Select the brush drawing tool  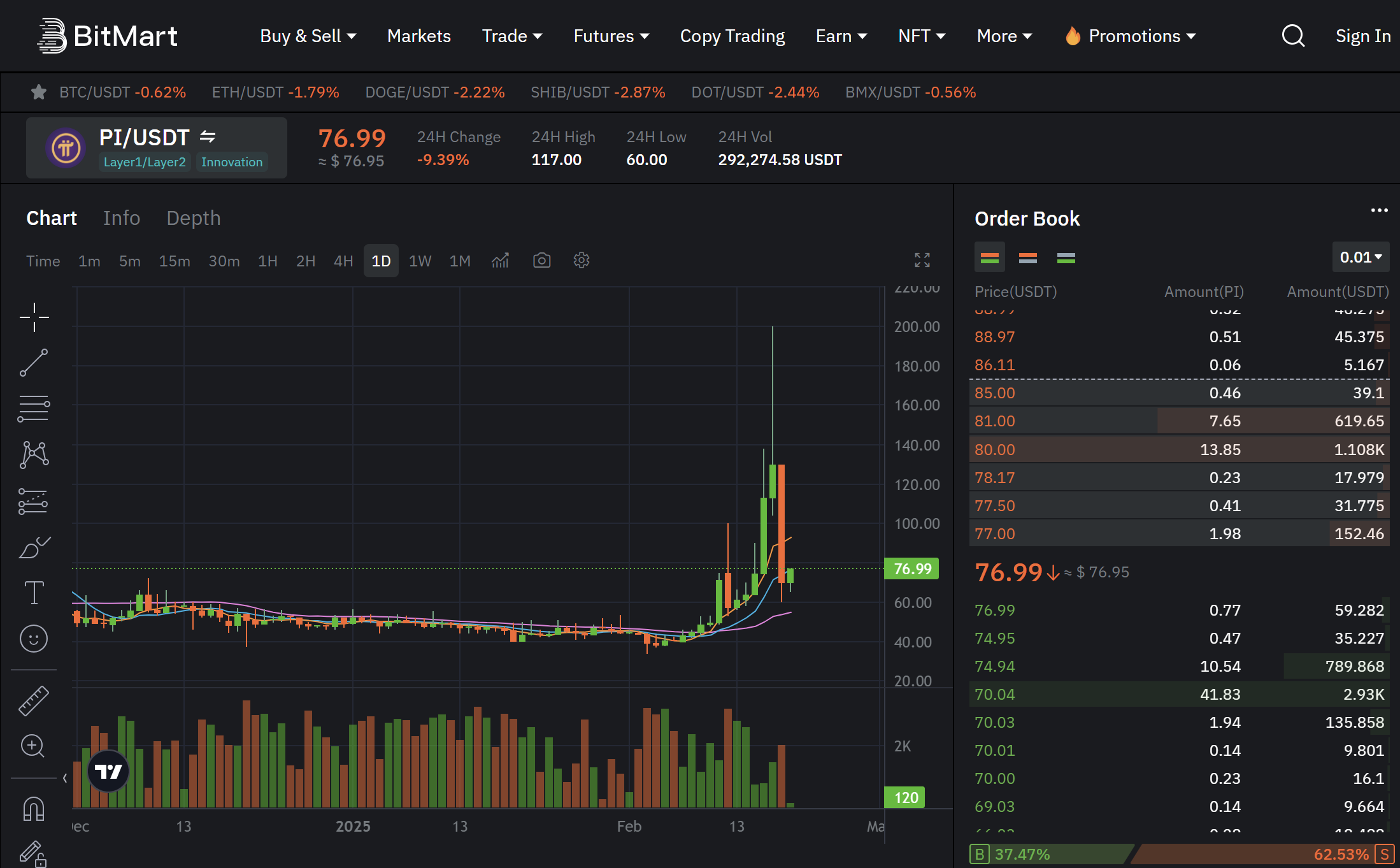tap(34, 547)
